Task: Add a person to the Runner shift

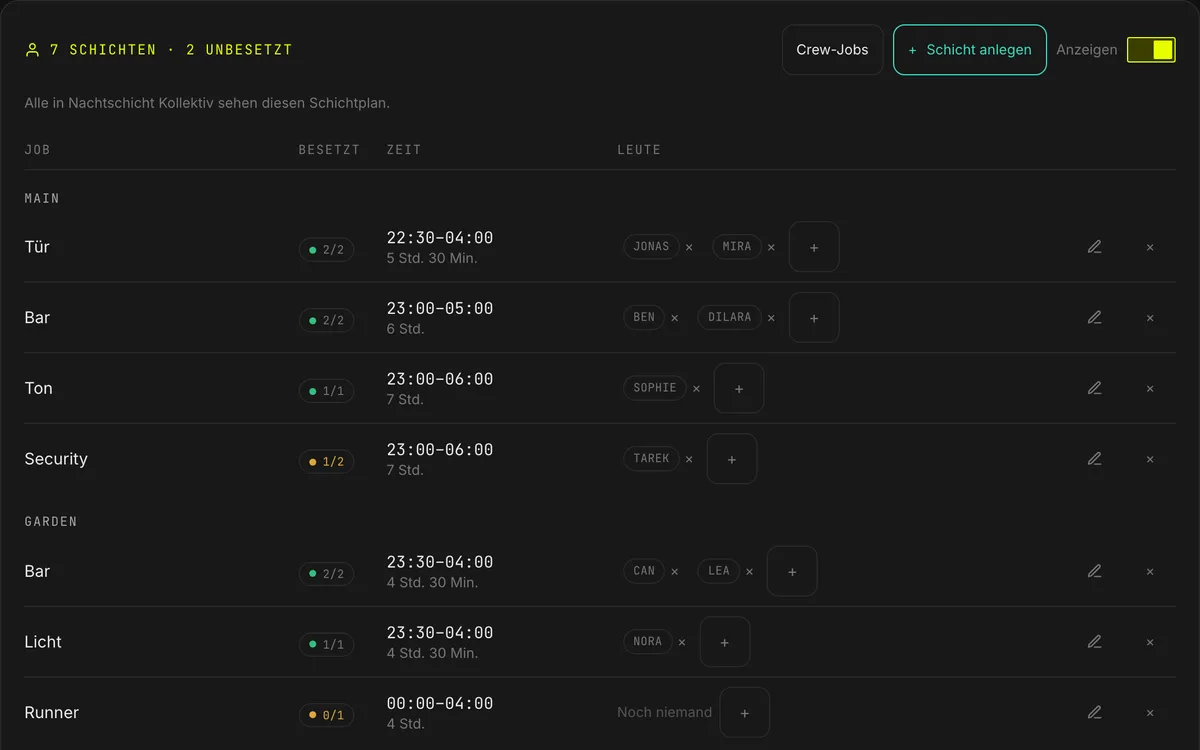Action: tap(745, 713)
